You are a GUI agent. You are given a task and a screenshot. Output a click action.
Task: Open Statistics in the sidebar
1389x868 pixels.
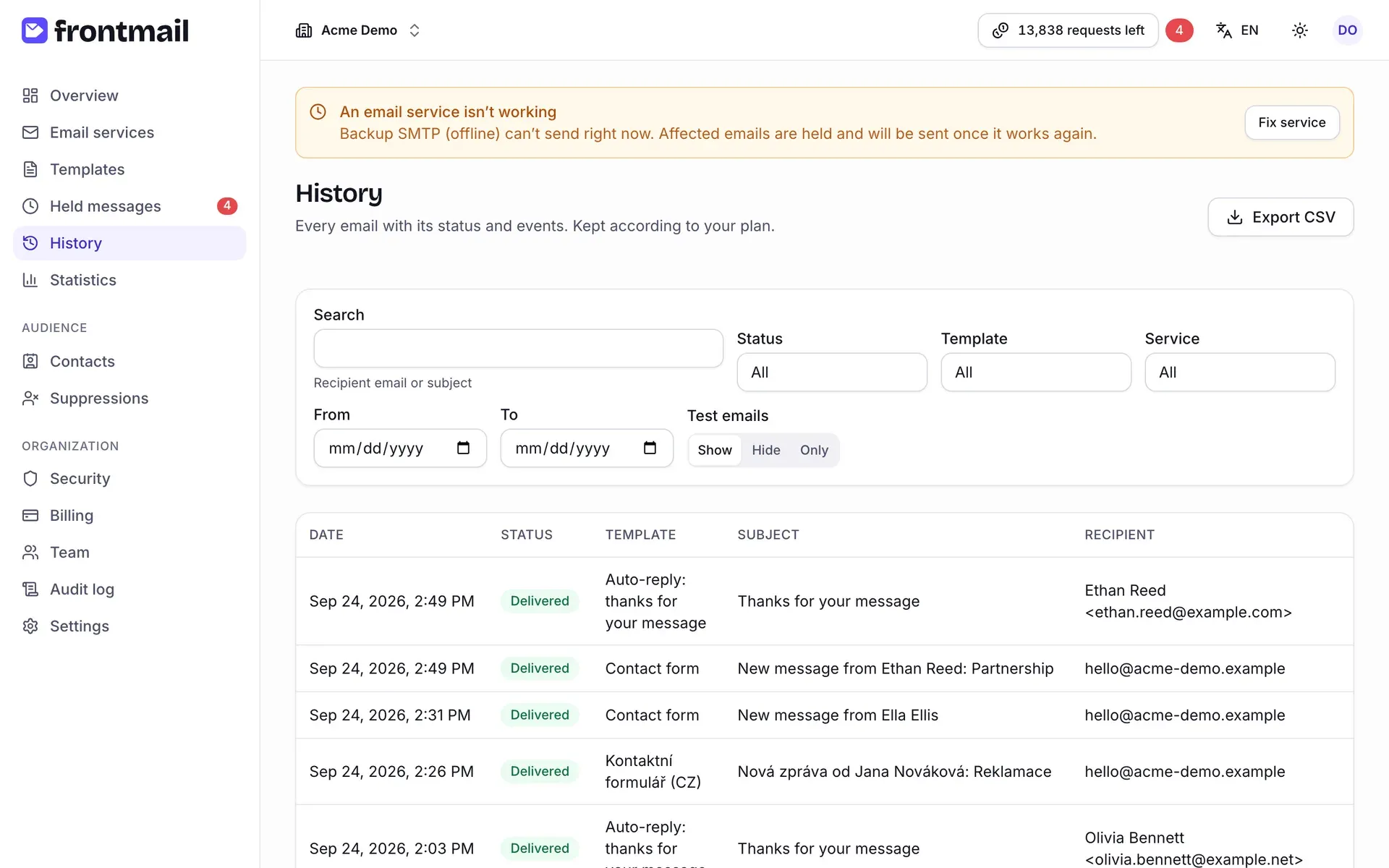129,280
